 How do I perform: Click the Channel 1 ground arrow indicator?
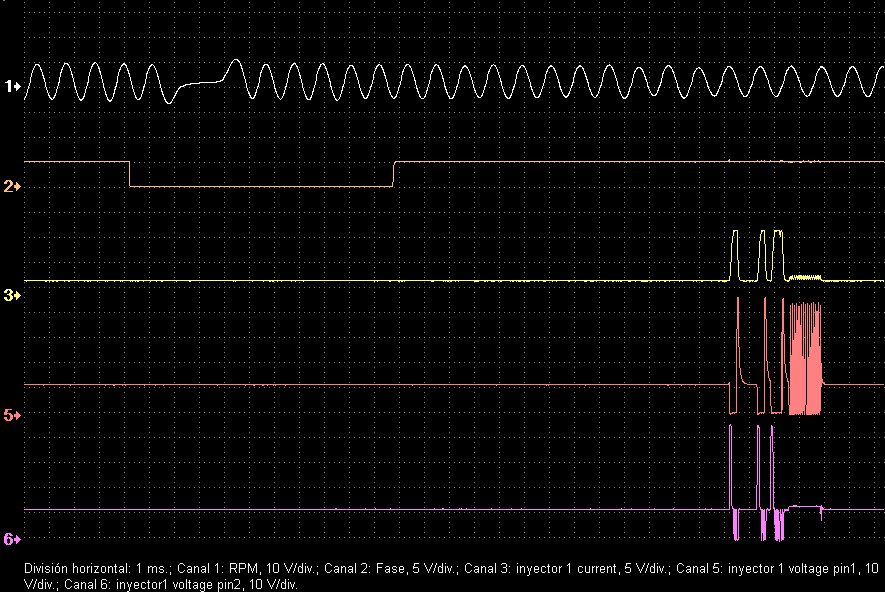pyautogui.click(x=16, y=87)
